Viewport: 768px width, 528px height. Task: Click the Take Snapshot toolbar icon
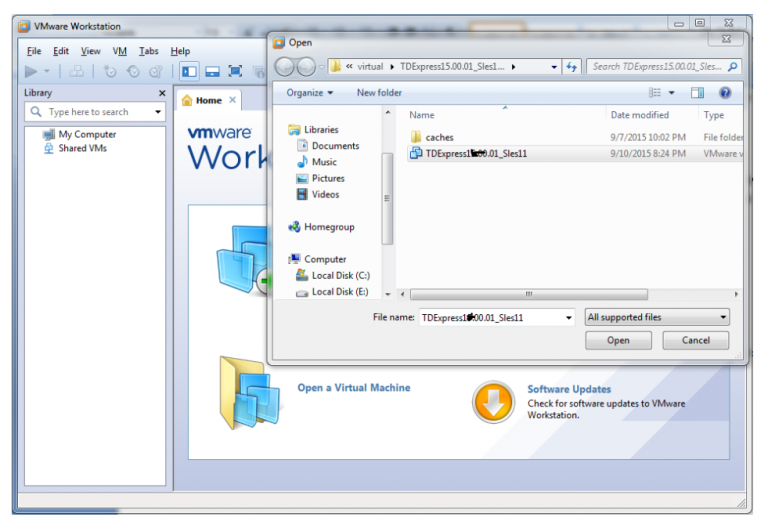(x=110, y=72)
